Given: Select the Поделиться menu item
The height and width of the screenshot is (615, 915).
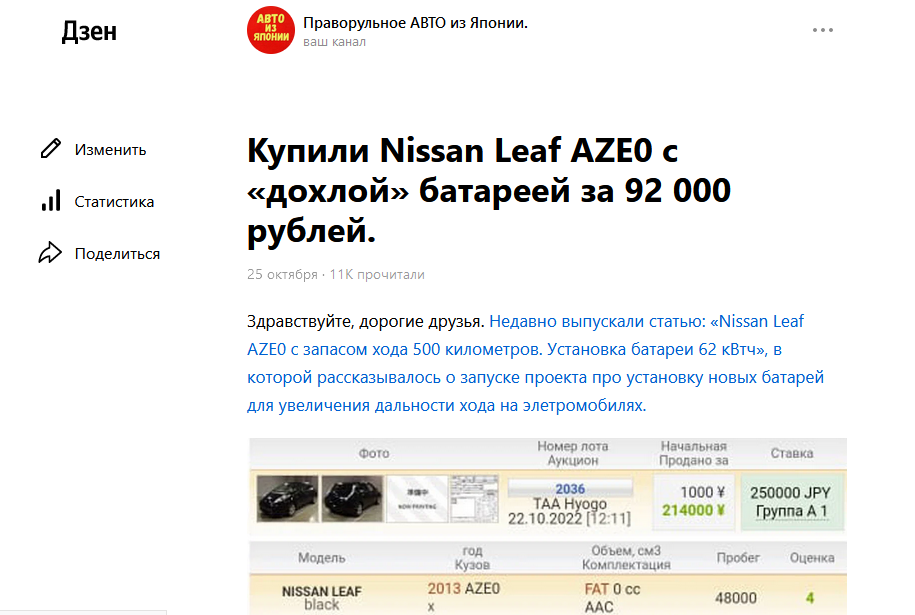Looking at the screenshot, I should (117, 254).
